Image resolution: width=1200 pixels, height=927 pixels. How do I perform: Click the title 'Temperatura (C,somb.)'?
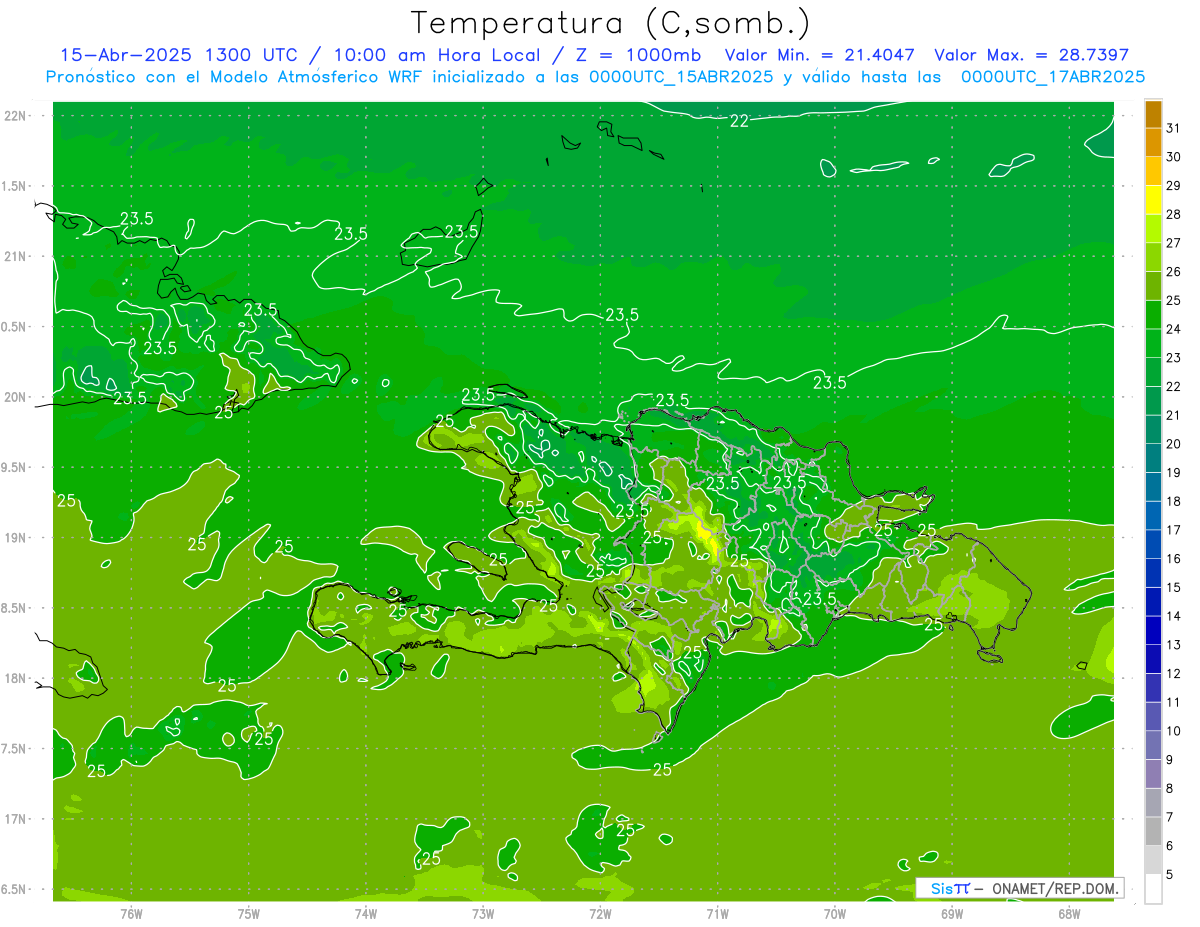click(609, 23)
